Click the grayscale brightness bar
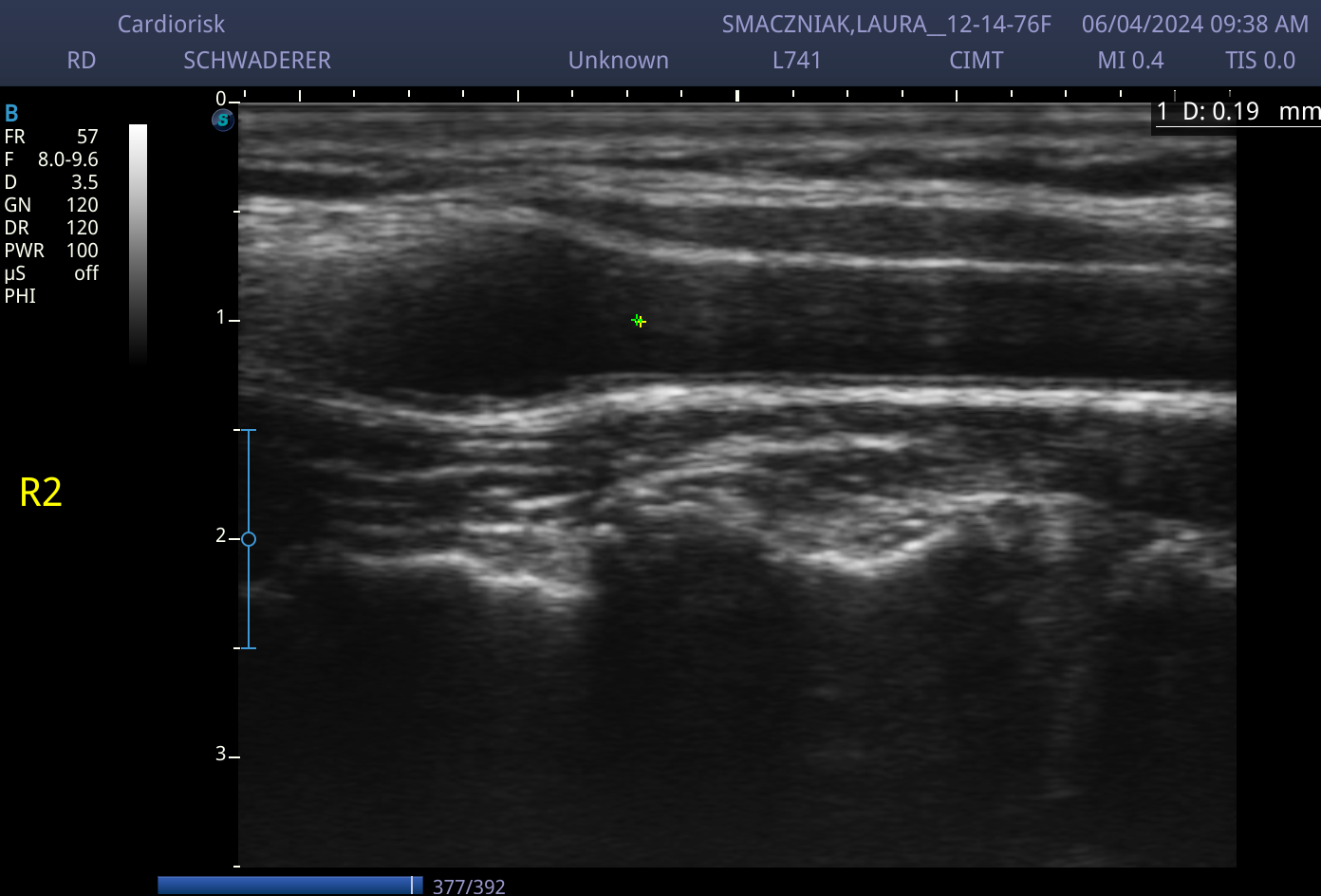1321x896 pixels. pos(139,244)
